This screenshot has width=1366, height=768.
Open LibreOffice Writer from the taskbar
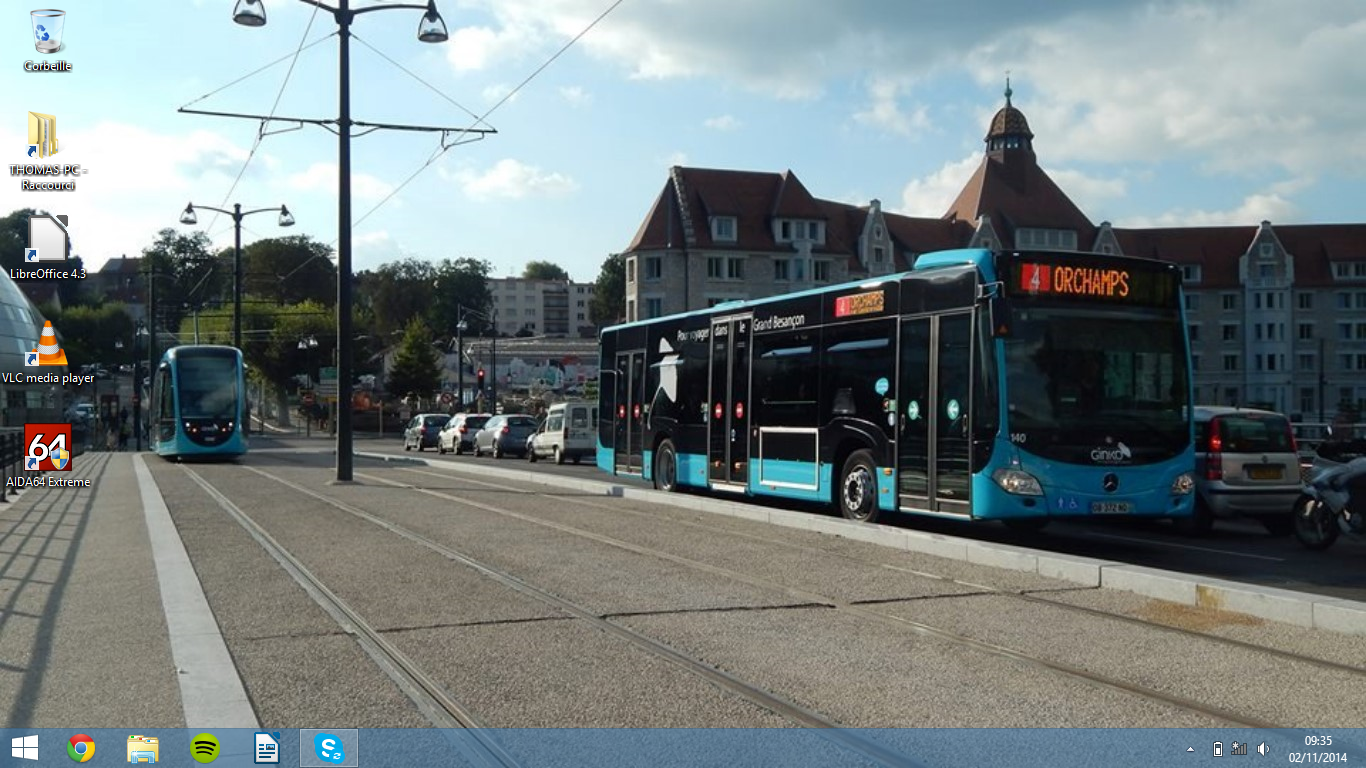click(x=267, y=748)
